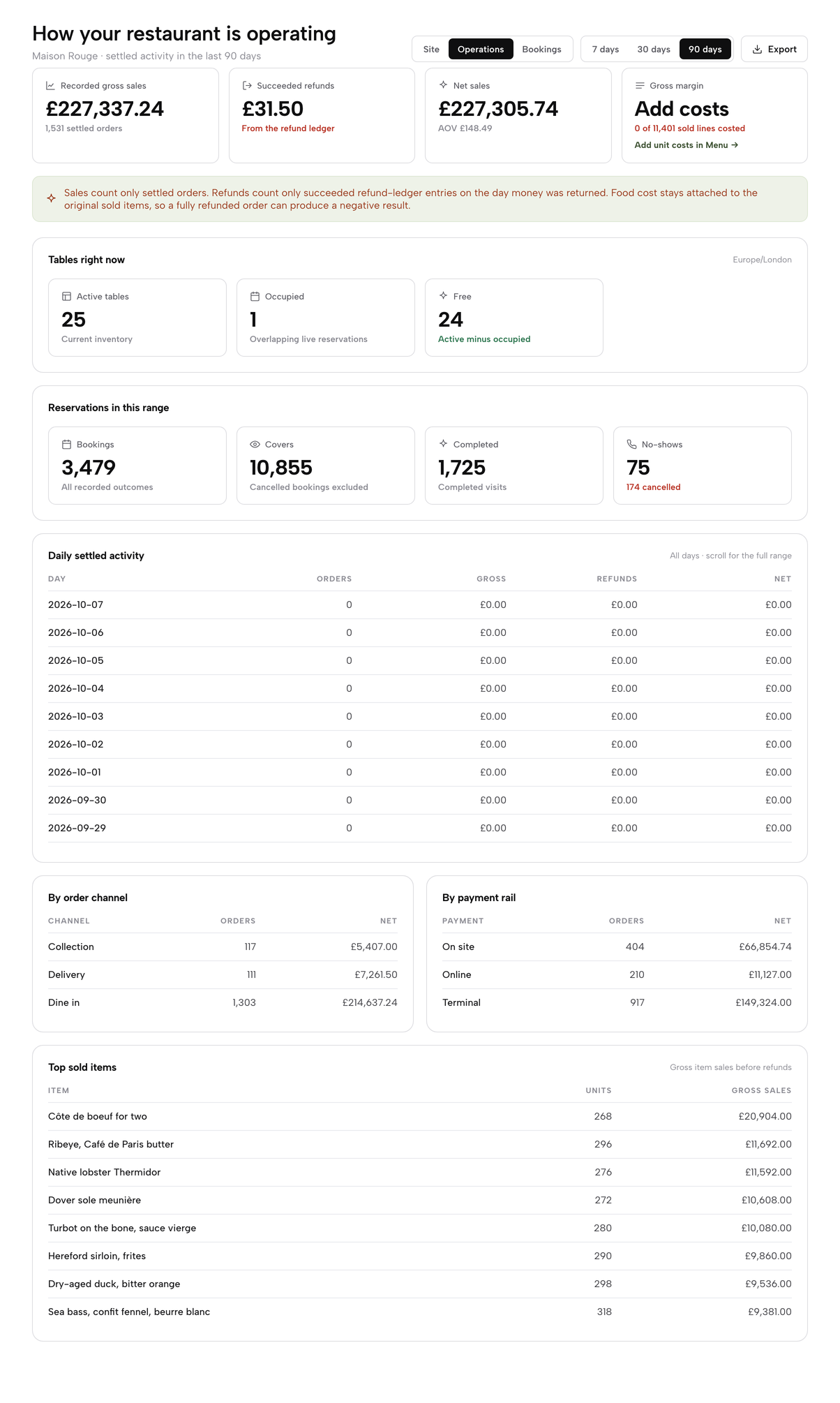Viewport: 840px width, 1403px height.
Task: Click Ribeye, Café de Paris butter item
Action: 111,1145
